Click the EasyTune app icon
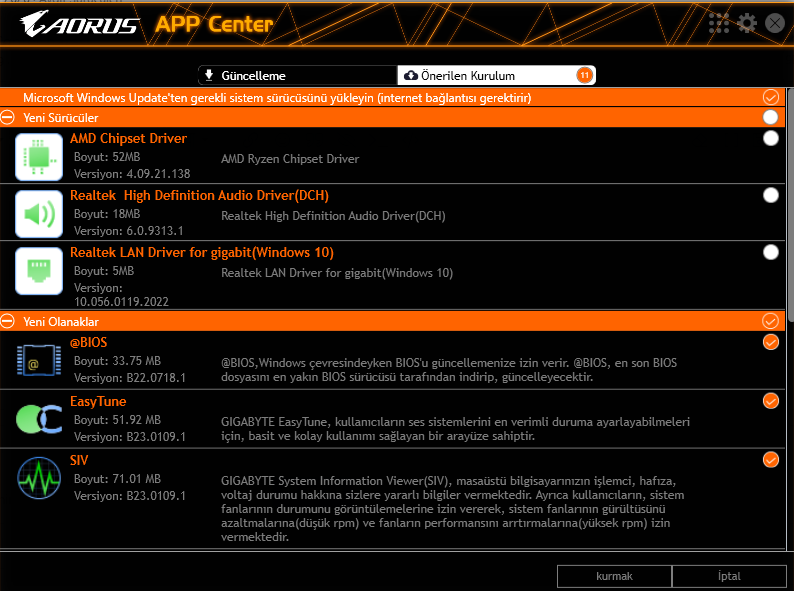Screen dimensions: 794x591 coord(39,419)
